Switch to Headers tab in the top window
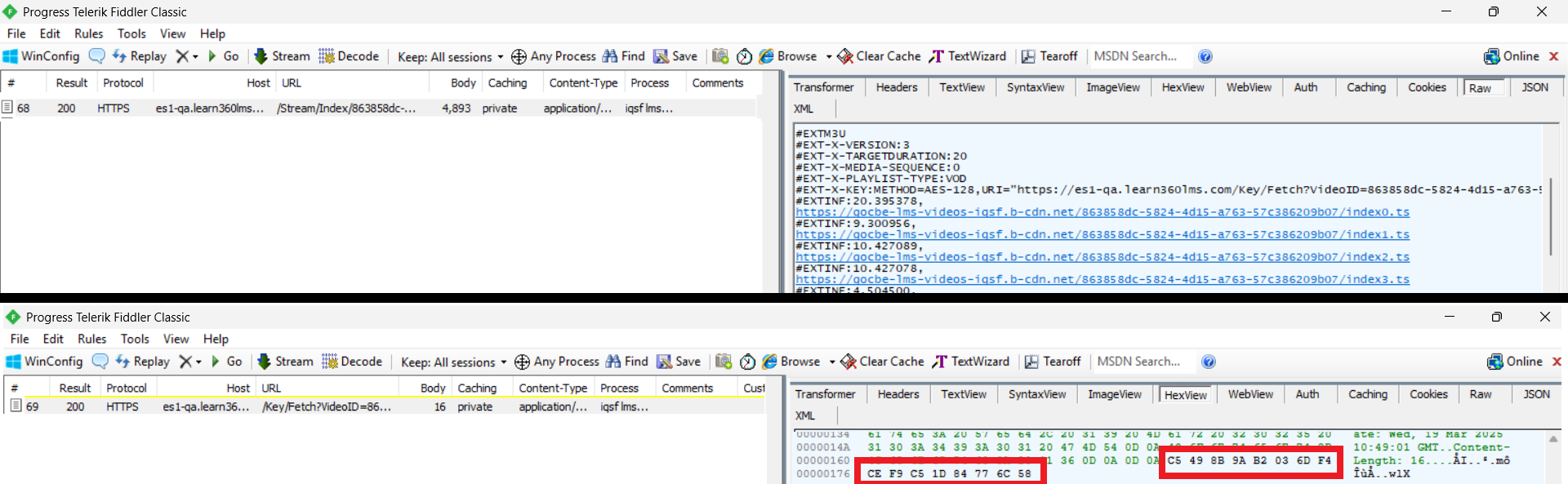Screen dimensions: 1568x484 pyautogui.click(x=897, y=87)
